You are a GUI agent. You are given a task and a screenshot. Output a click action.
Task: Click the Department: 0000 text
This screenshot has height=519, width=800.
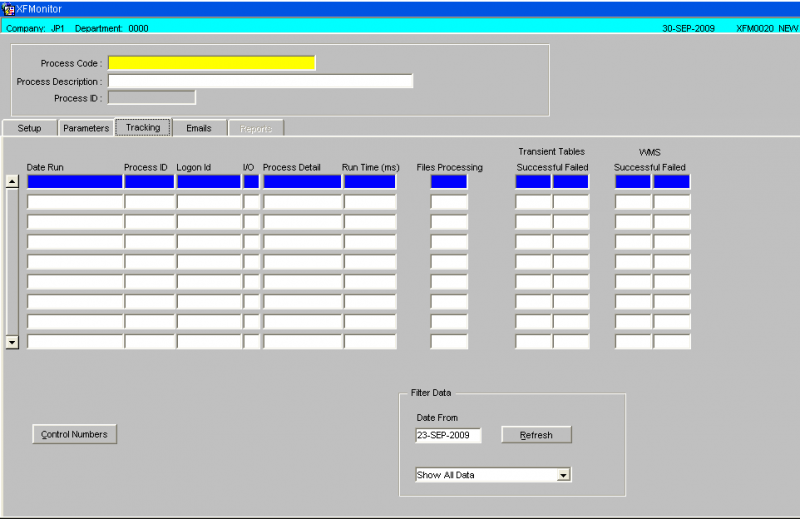click(112, 29)
